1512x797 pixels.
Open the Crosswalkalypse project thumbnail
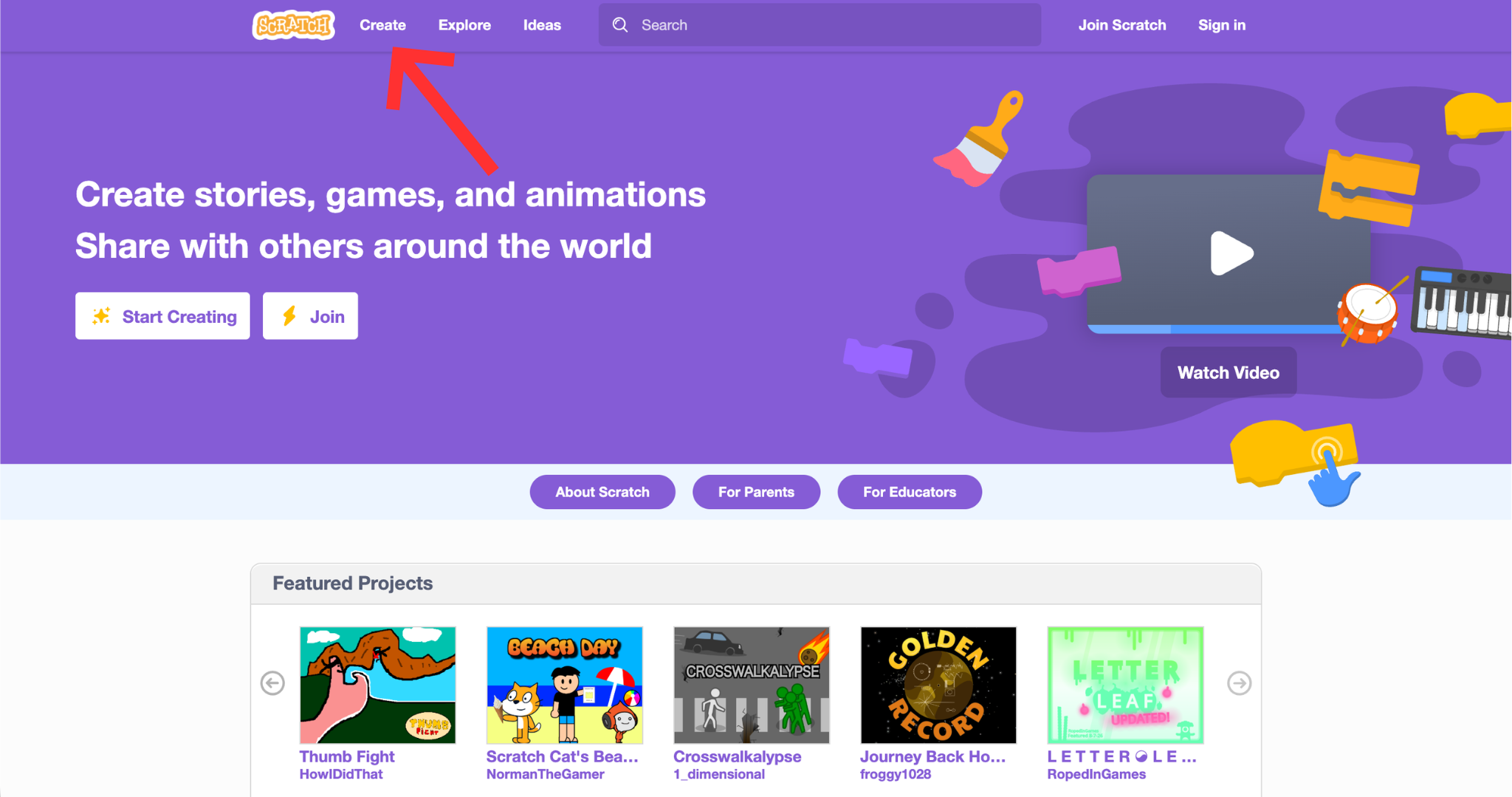tap(752, 685)
